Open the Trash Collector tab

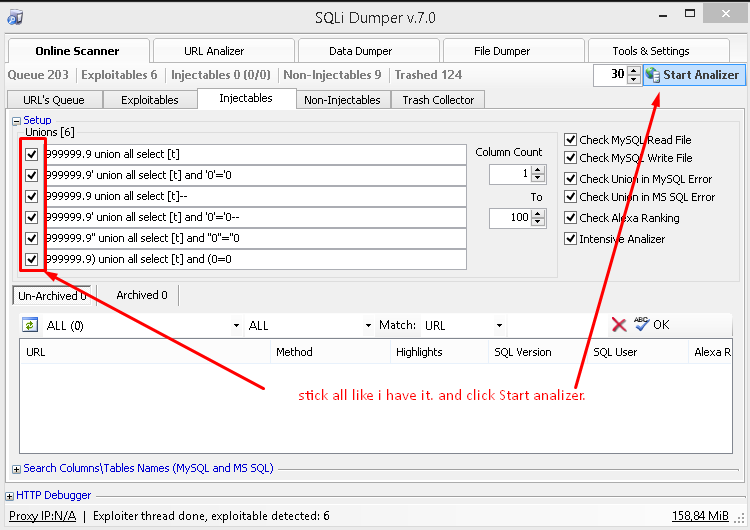[x=438, y=100]
